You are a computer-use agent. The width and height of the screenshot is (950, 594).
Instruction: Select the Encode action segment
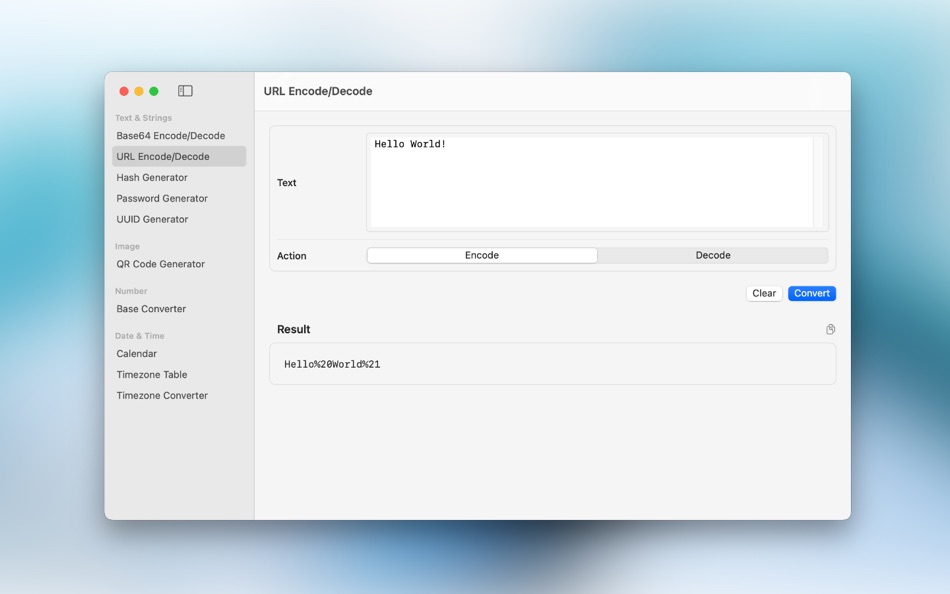tap(481, 255)
